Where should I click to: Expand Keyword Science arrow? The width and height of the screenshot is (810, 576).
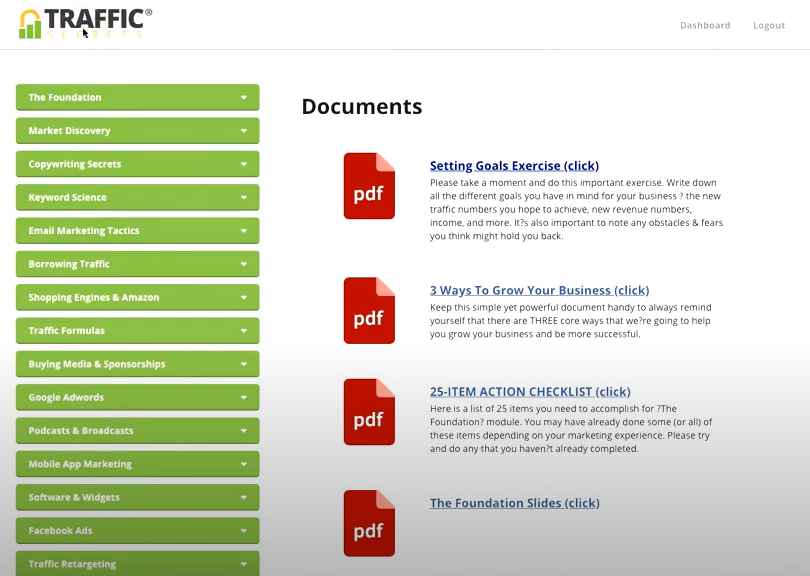click(244, 197)
